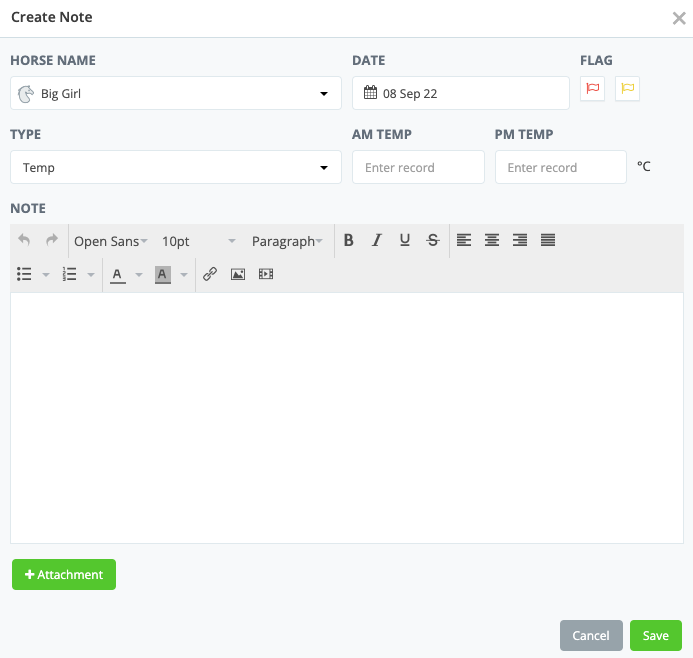Insert a link using the chain icon
The image size is (693, 658).
[210, 274]
